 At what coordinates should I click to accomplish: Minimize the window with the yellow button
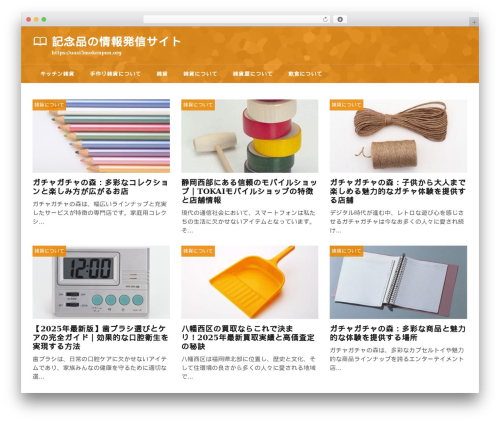click(36, 19)
